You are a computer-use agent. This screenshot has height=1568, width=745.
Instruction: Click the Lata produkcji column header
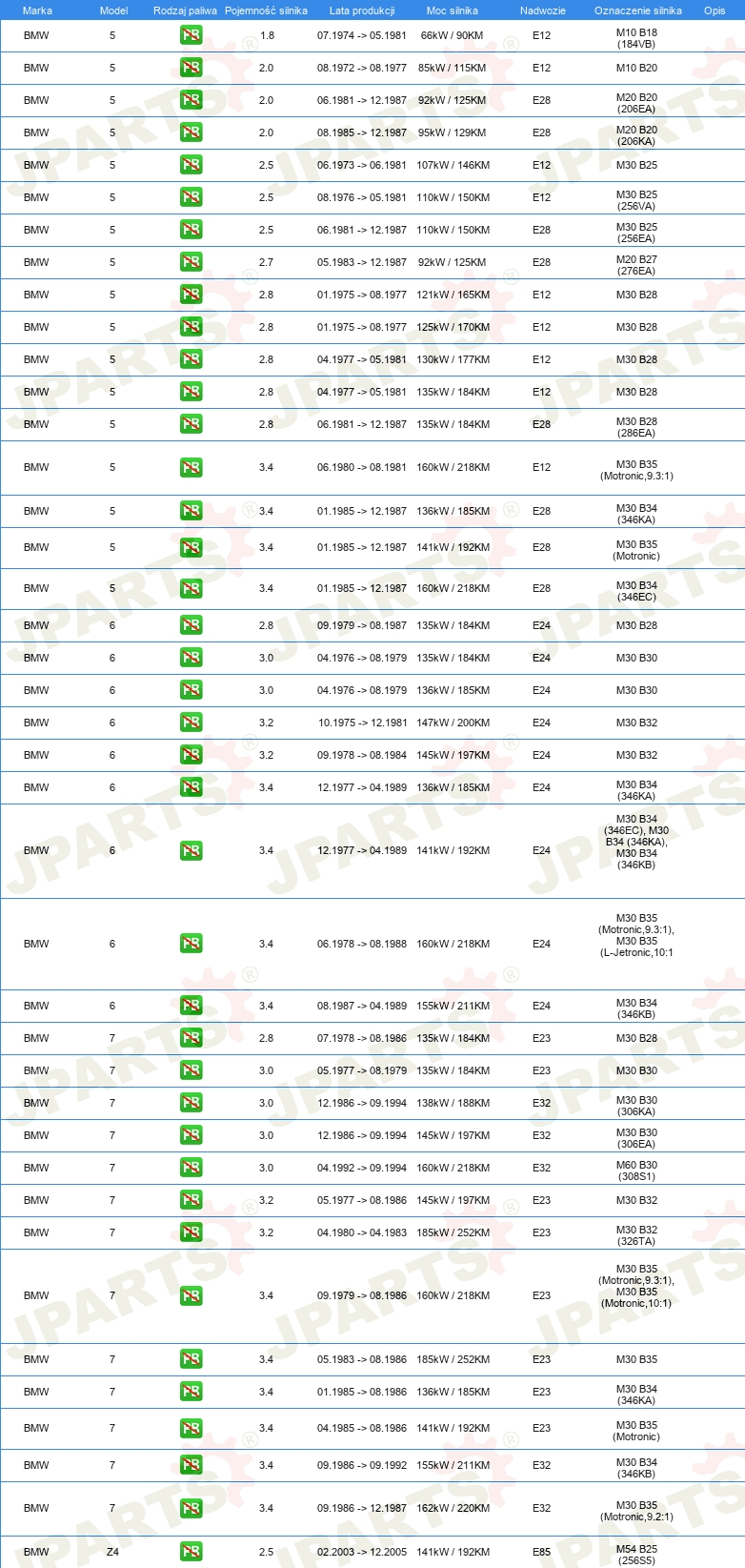pos(362,10)
